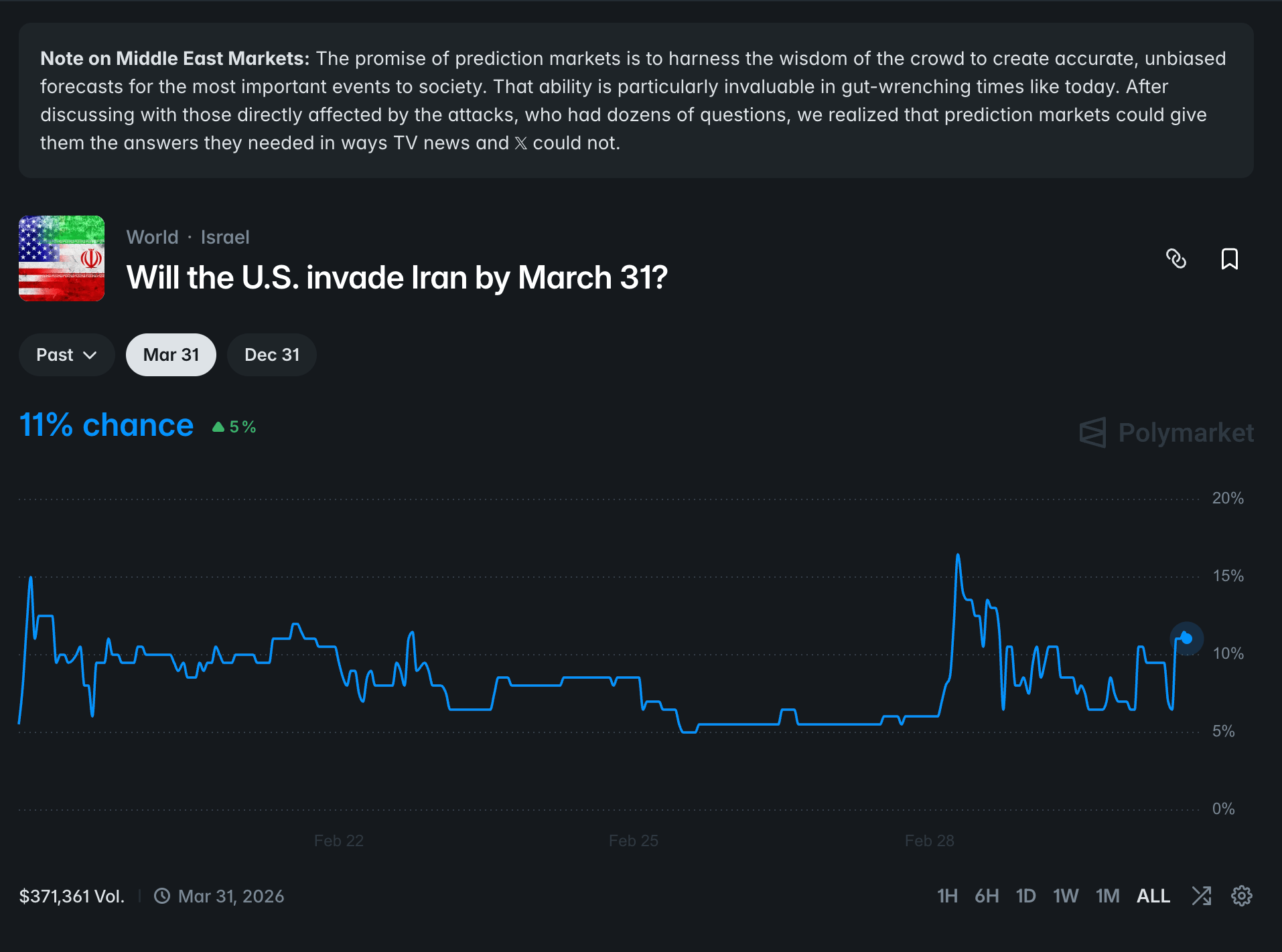Copy the market link icon
The image size is (1282, 952).
(x=1176, y=258)
